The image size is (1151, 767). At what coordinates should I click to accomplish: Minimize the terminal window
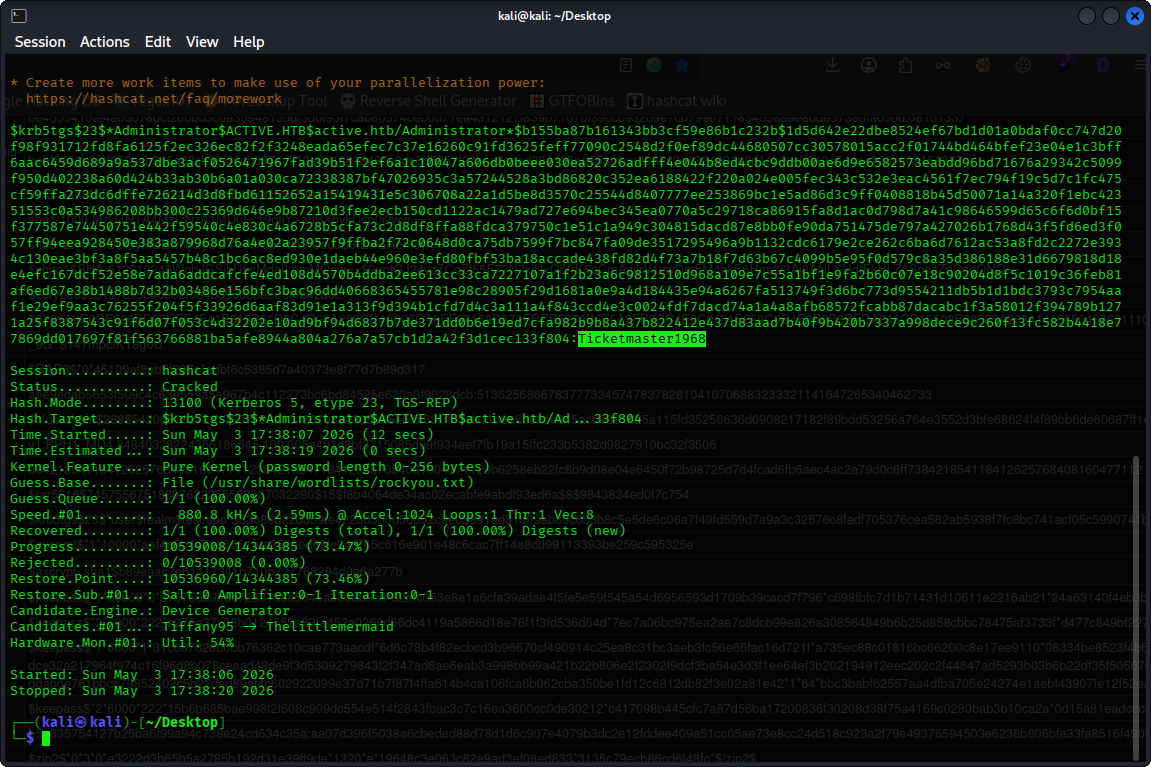pyautogui.click(x=1087, y=16)
